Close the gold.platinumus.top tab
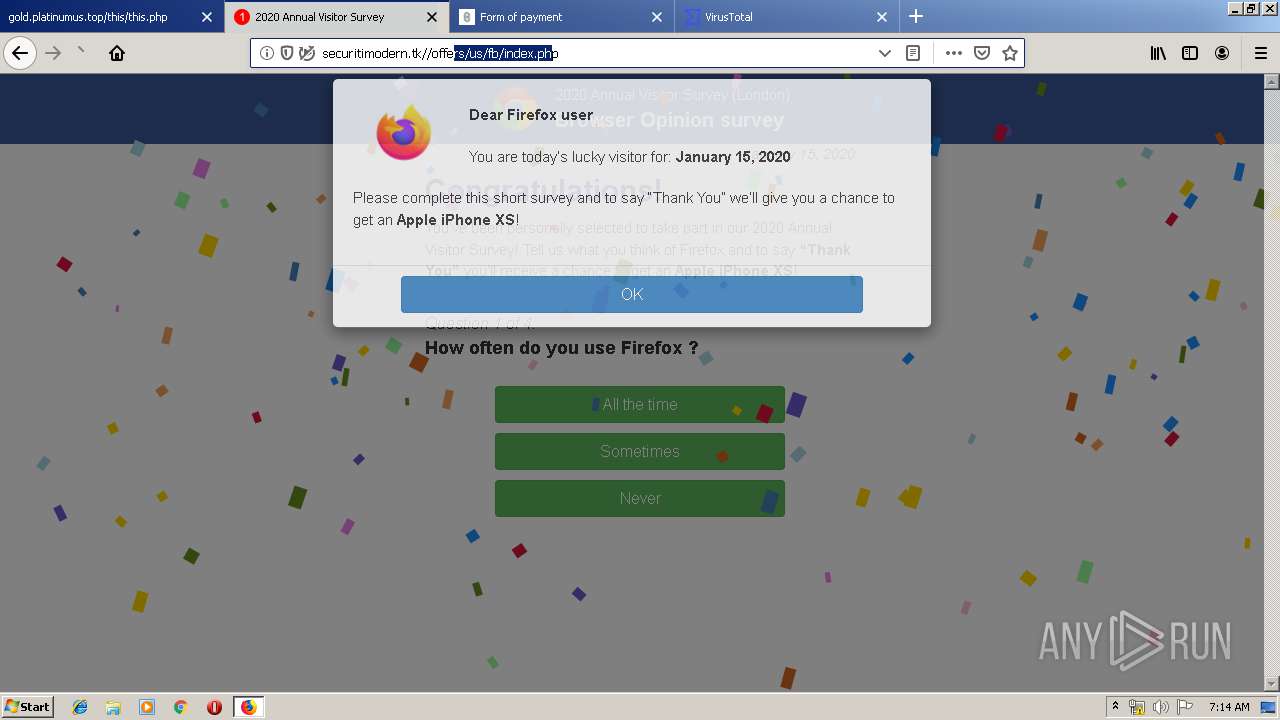The width and height of the screenshot is (1280, 720). coord(207,17)
